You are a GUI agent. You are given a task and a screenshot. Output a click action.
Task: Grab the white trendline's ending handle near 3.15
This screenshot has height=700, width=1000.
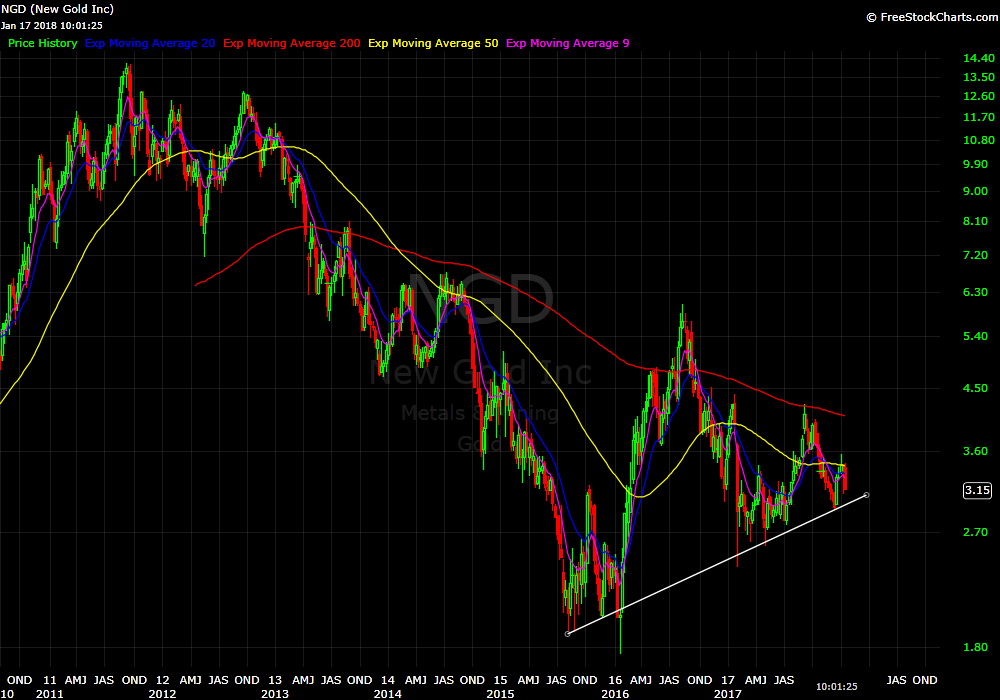(x=866, y=495)
